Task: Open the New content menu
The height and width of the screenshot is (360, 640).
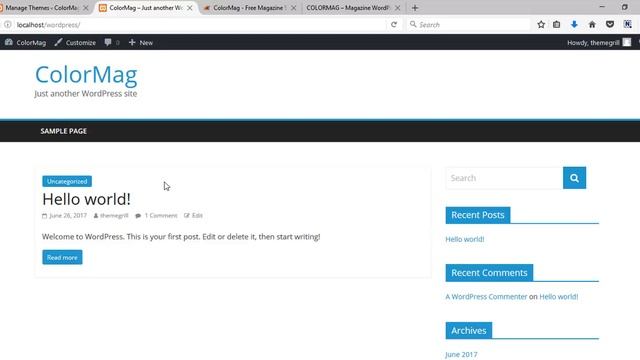Action: click(x=141, y=42)
